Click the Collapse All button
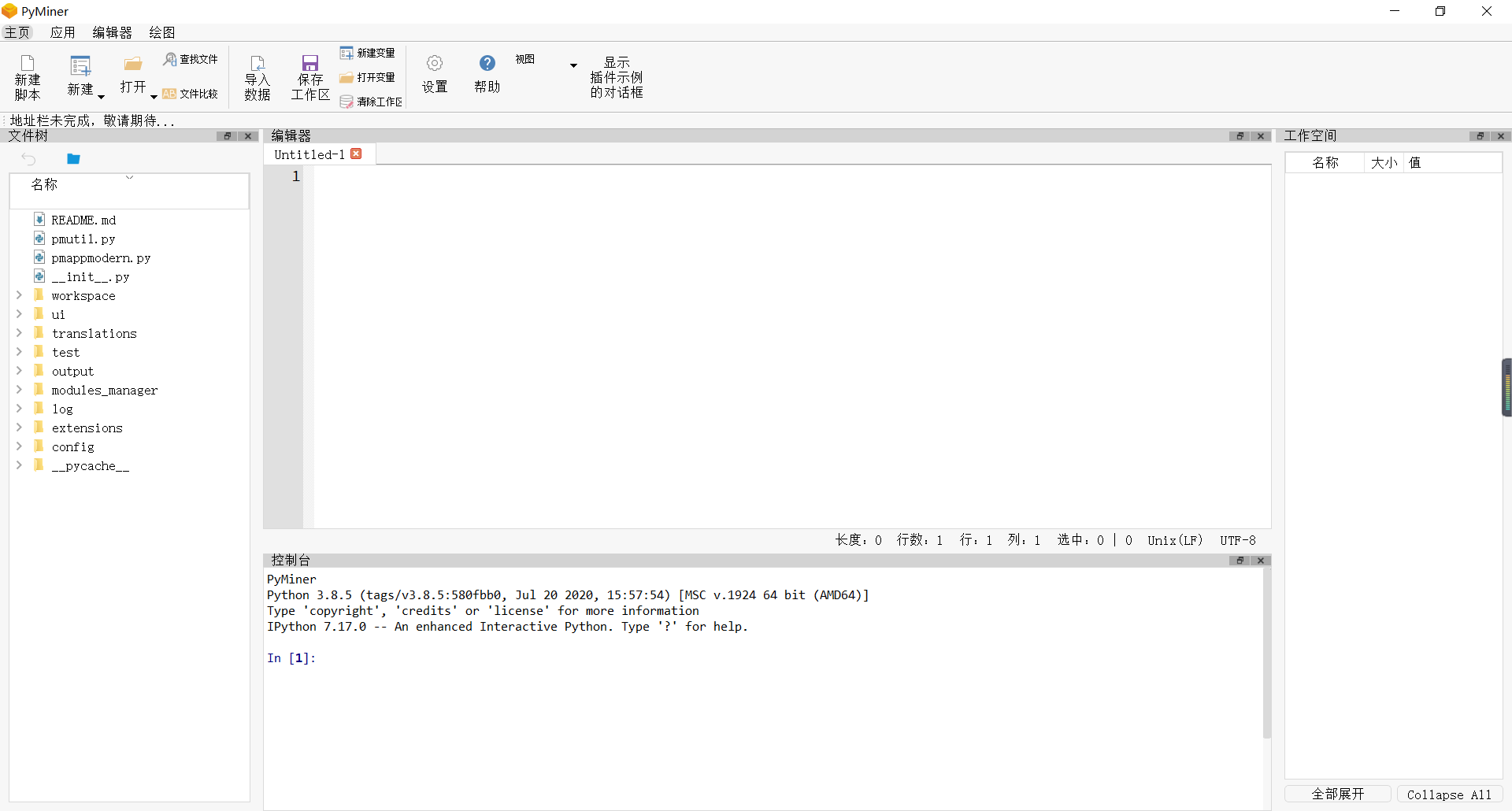The image size is (1512, 811). 1449,794
